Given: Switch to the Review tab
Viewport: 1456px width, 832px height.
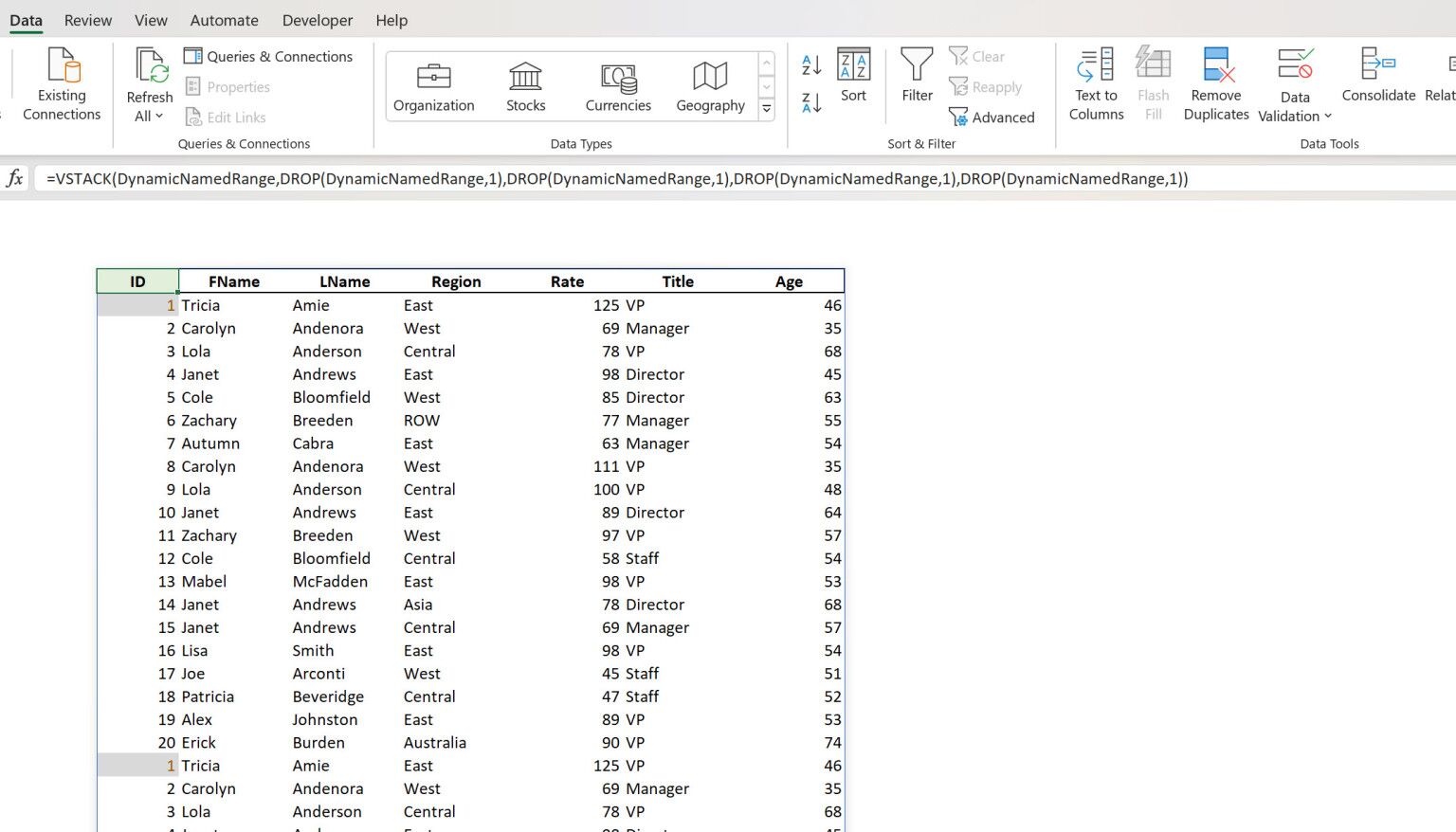Looking at the screenshot, I should tap(87, 19).
